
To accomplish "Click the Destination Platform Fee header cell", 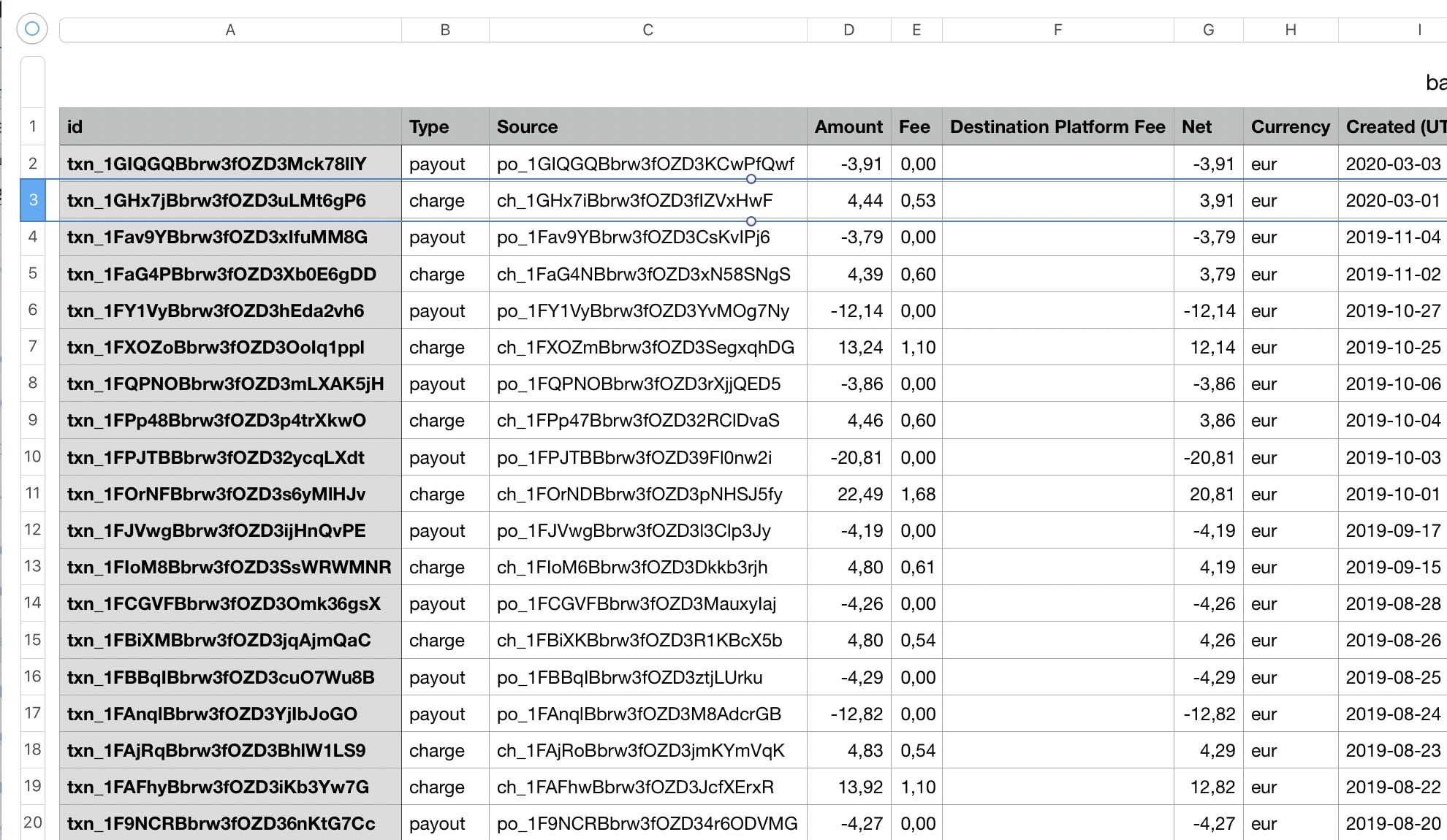I will pyautogui.click(x=1057, y=127).
